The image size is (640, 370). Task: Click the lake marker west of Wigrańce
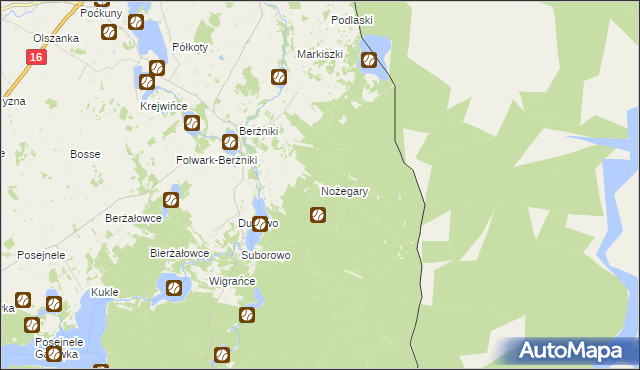click(174, 288)
